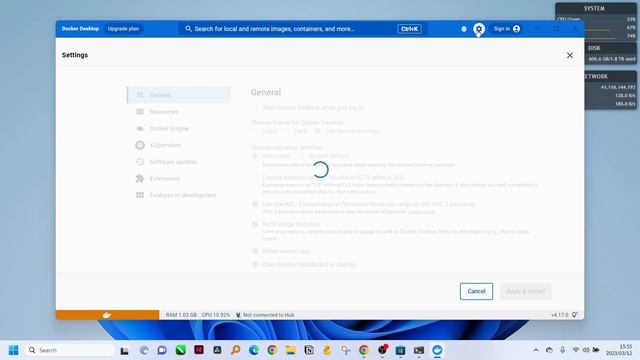This screenshot has width=640, height=360.
Task: Open the Kubernetes settings section
Action: pos(179,145)
